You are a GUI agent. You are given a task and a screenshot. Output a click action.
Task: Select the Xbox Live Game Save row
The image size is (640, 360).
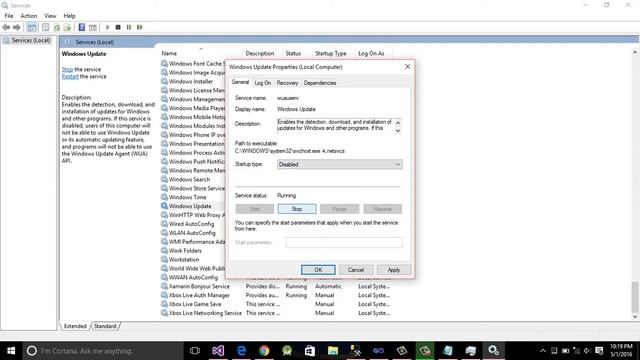tap(195, 304)
